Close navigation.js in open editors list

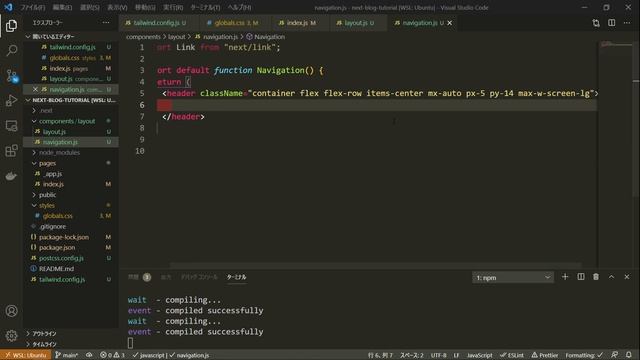(x=35, y=89)
